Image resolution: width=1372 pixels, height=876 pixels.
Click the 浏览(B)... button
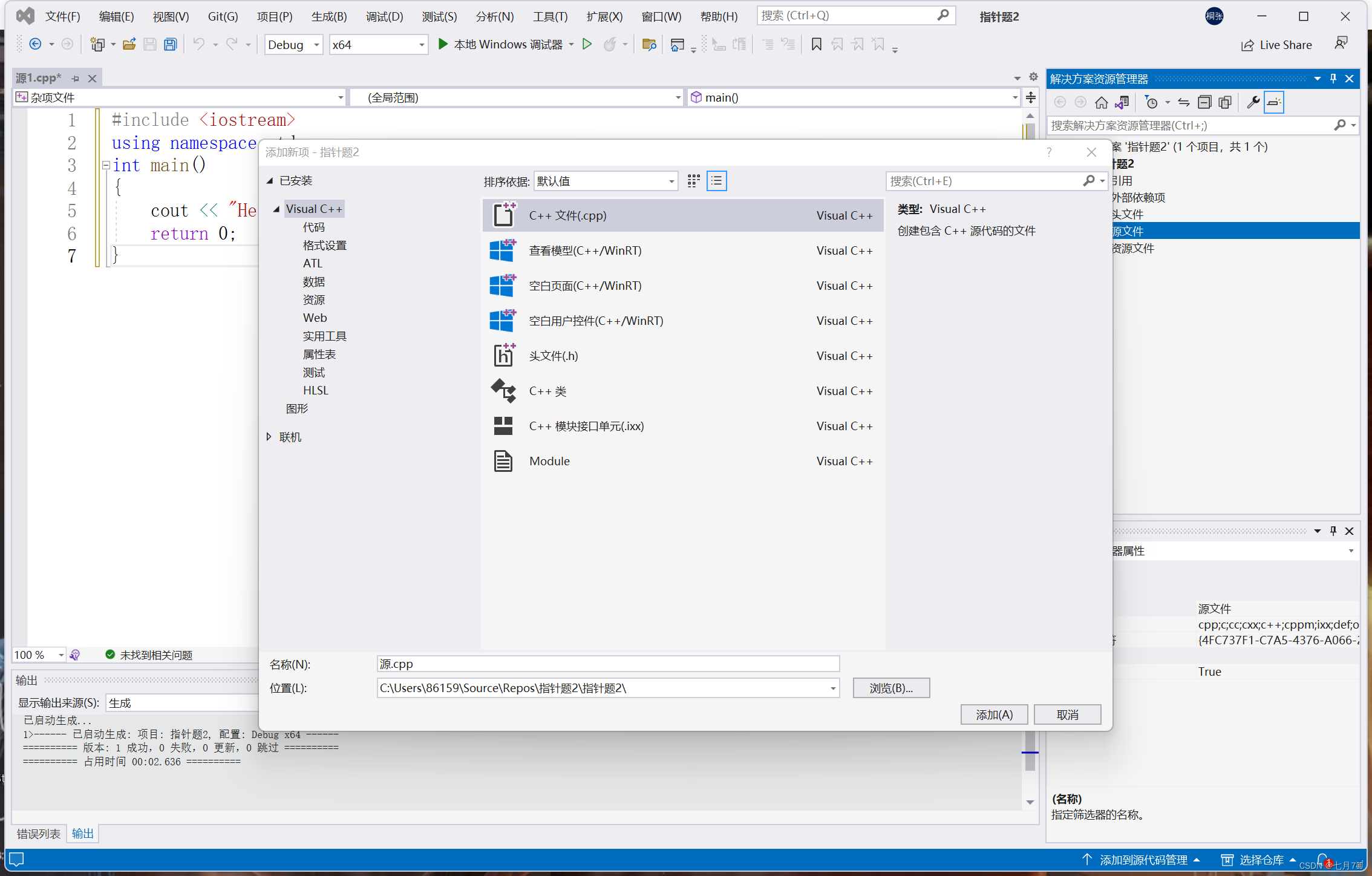point(891,688)
